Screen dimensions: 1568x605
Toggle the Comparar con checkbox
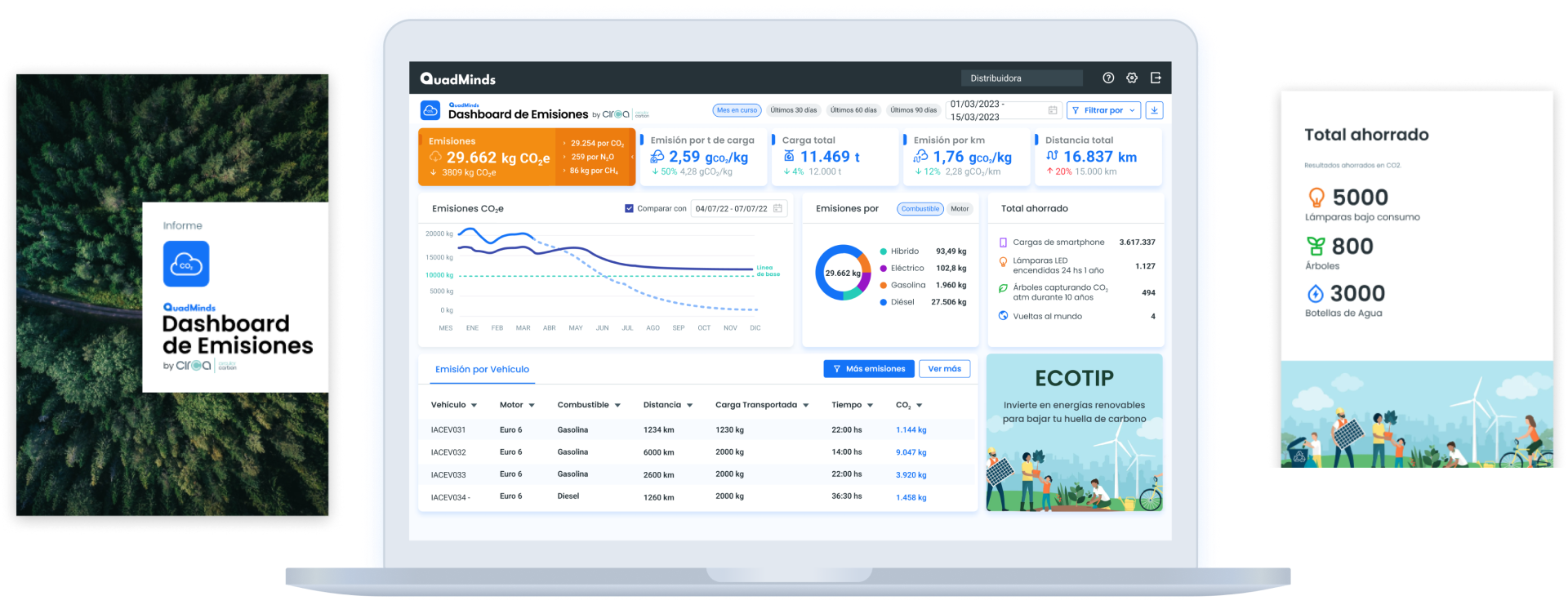click(x=629, y=209)
